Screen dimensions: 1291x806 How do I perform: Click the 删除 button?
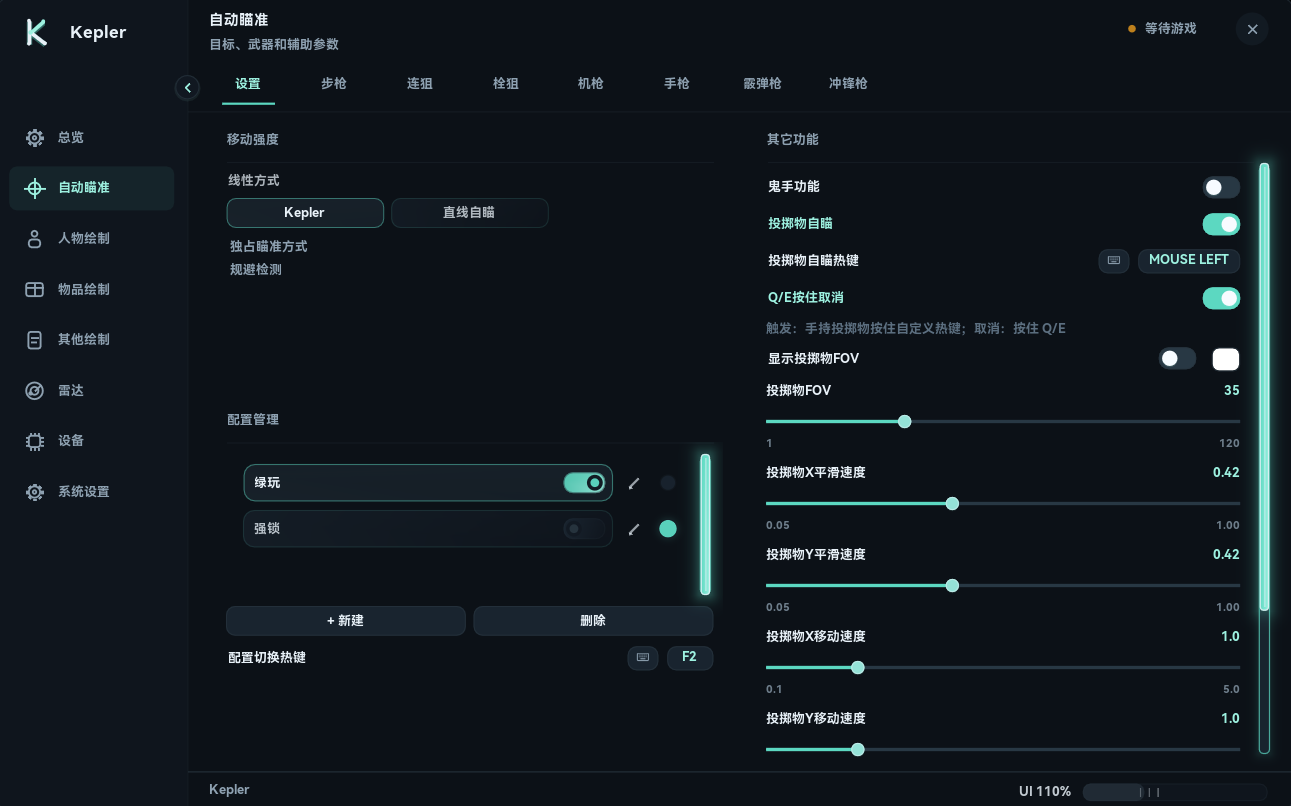[x=593, y=621]
